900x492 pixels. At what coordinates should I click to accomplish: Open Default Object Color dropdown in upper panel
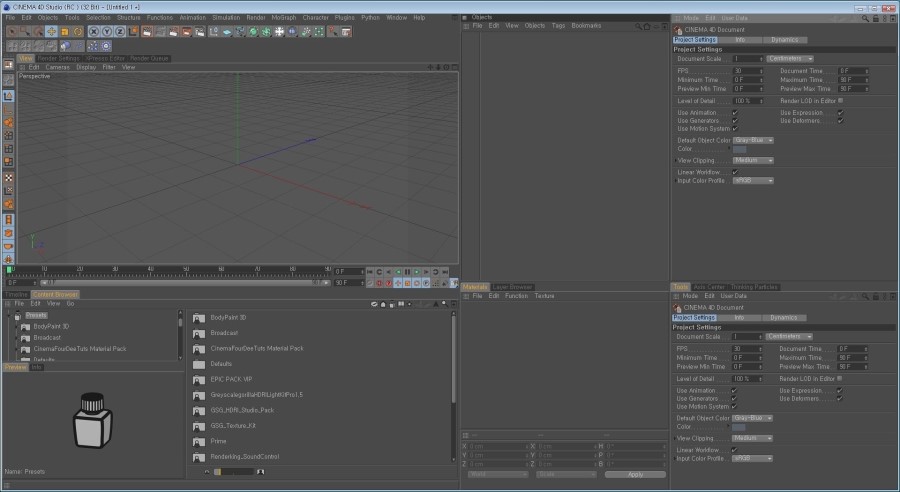click(x=753, y=140)
